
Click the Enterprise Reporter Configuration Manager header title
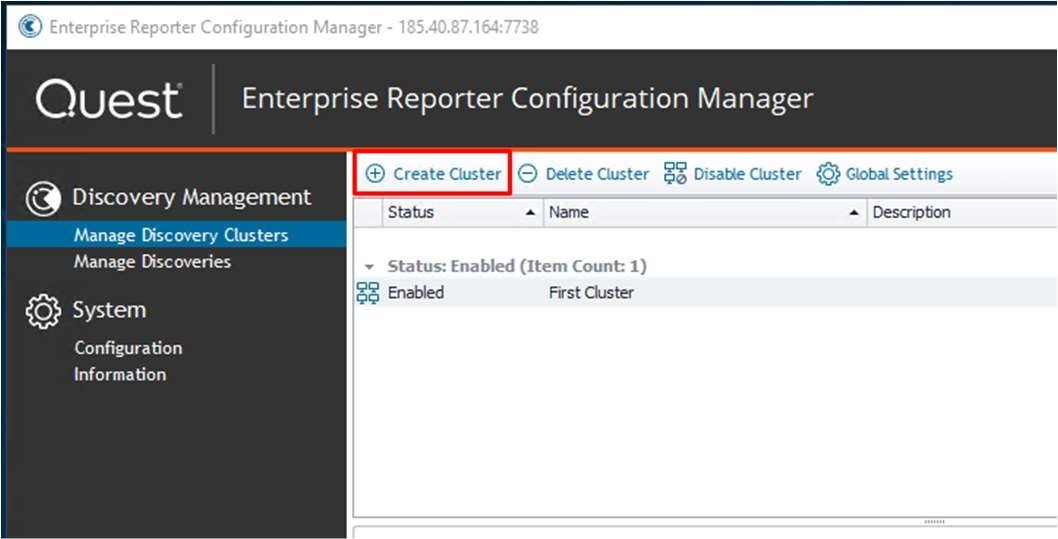527,99
